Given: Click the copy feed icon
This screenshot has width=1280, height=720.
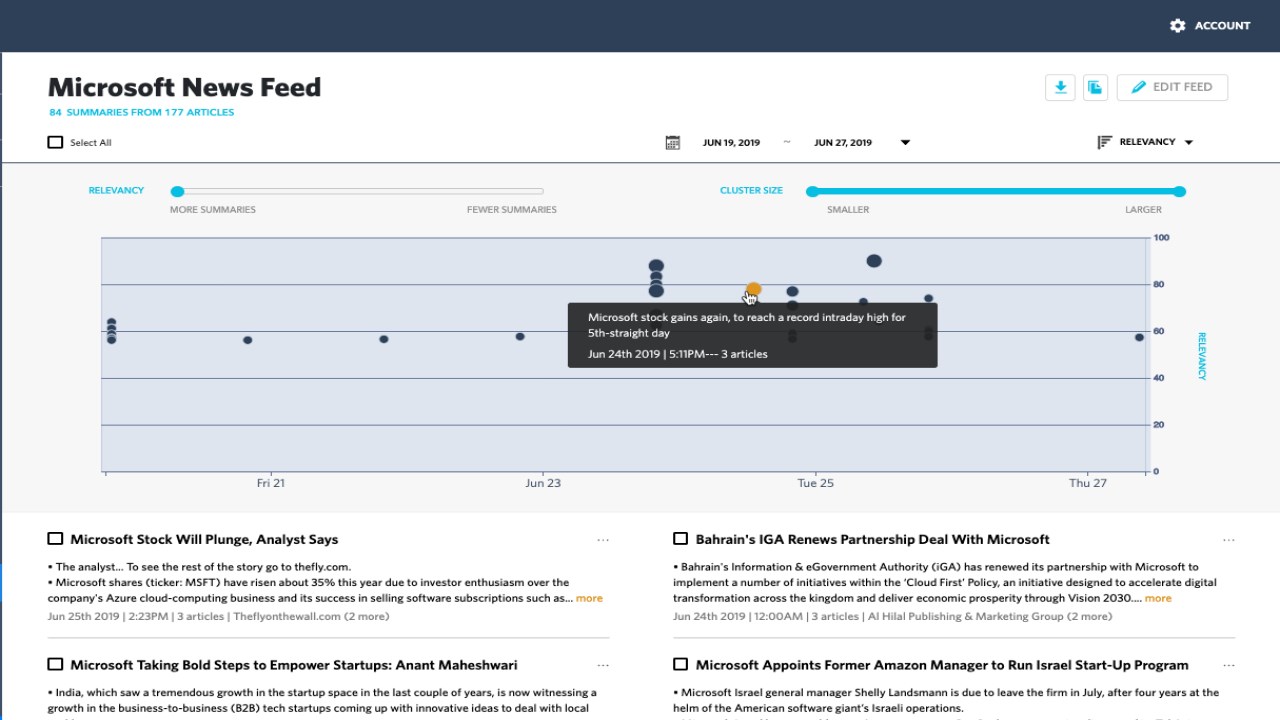Looking at the screenshot, I should pos(1095,87).
